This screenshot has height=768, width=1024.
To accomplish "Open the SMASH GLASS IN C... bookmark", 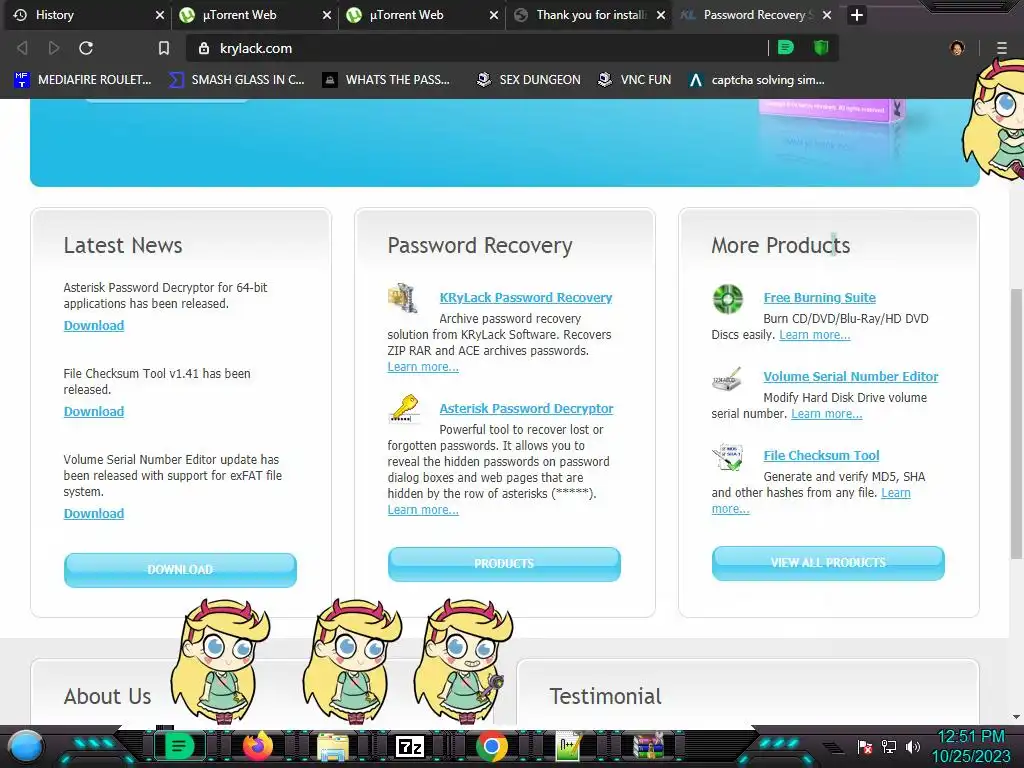I will (x=236, y=80).
